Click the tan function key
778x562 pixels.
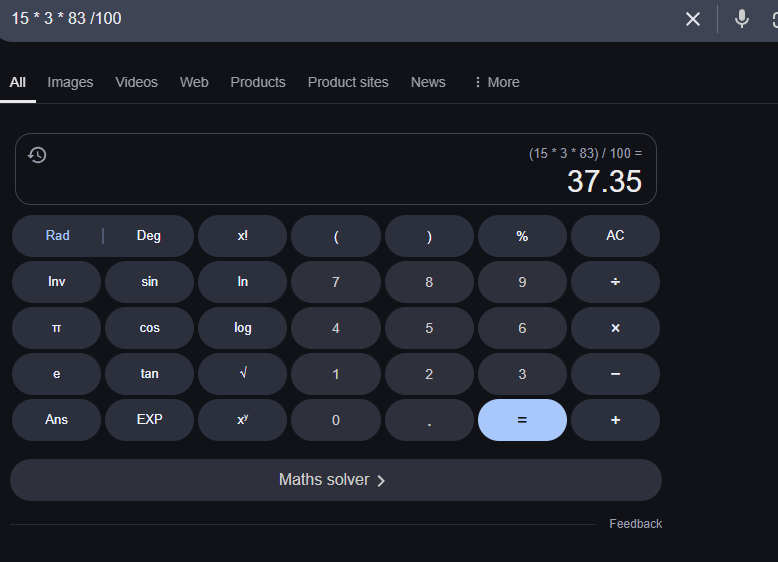(x=149, y=374)
